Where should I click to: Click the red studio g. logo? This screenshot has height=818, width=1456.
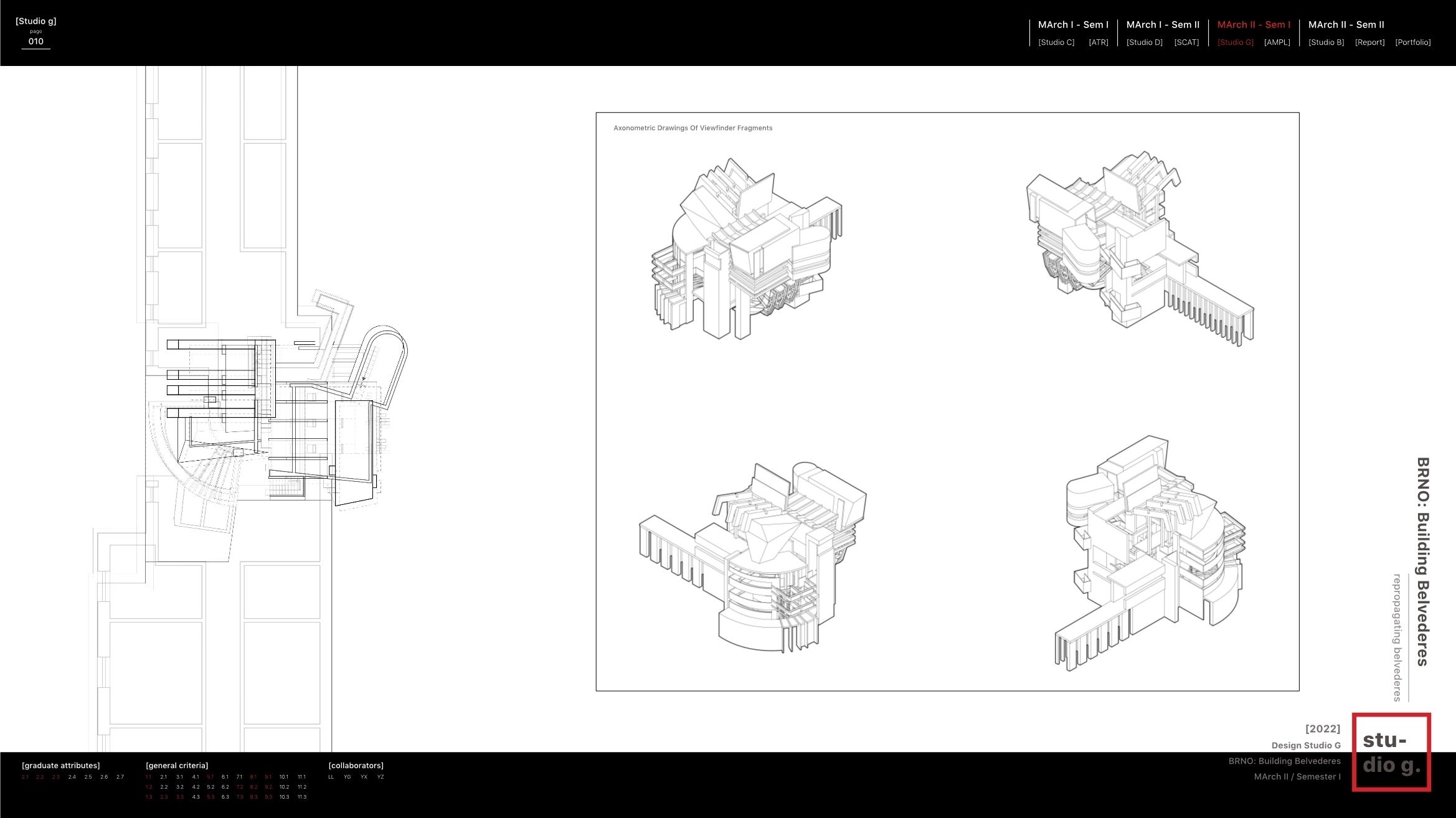point(1391,752)
